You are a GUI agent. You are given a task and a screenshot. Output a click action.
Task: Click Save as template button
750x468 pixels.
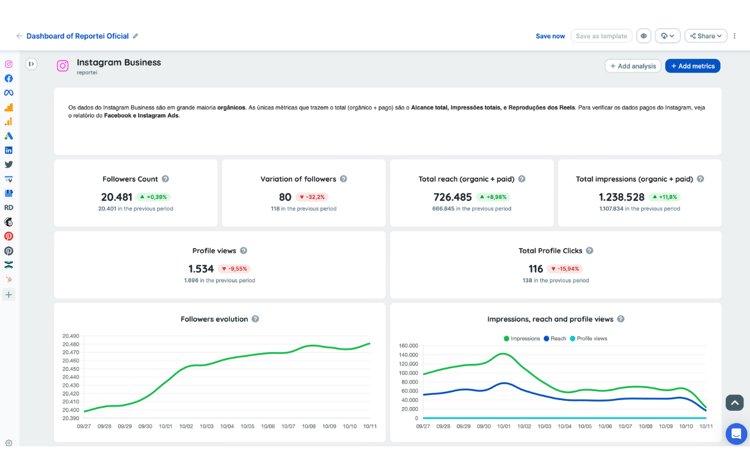point(601,36)
